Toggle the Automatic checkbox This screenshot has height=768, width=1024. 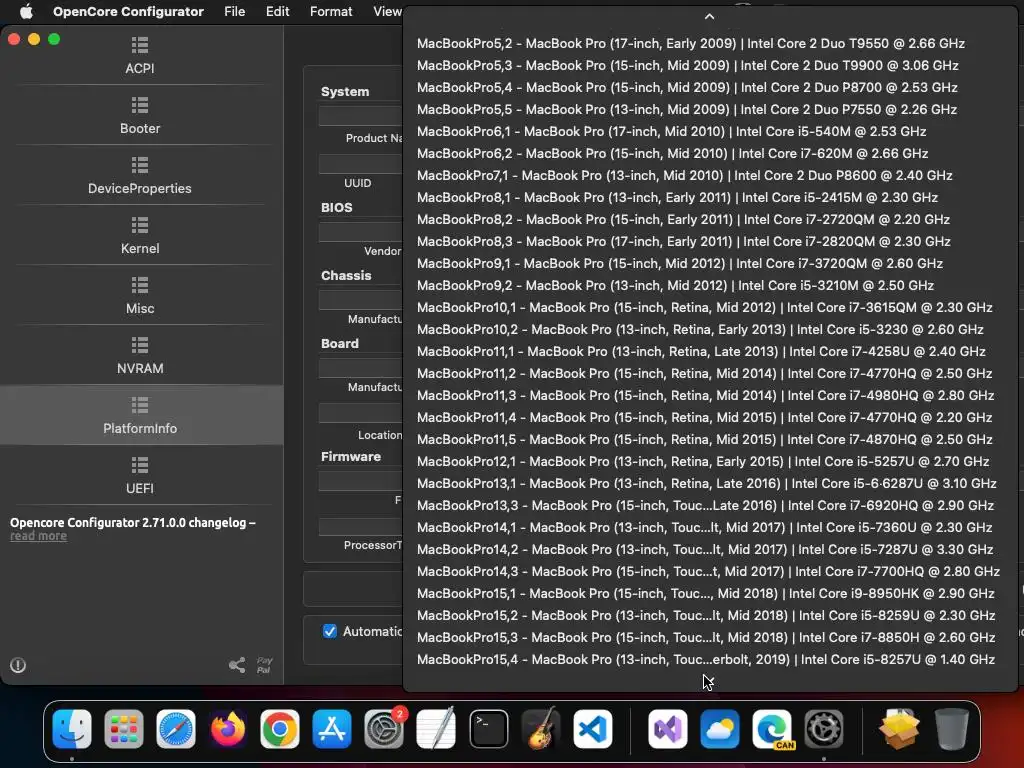(330, 631)
